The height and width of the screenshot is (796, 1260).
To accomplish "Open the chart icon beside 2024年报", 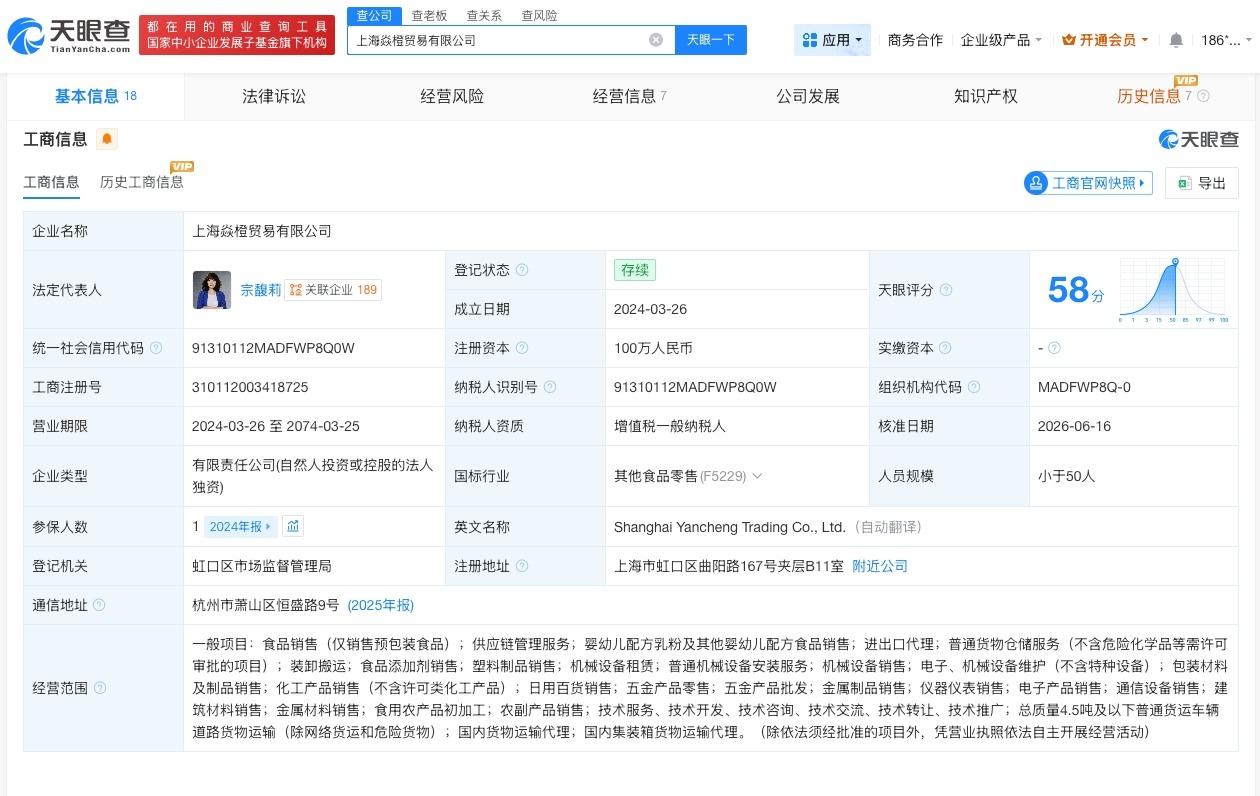I will coord(292,526).
